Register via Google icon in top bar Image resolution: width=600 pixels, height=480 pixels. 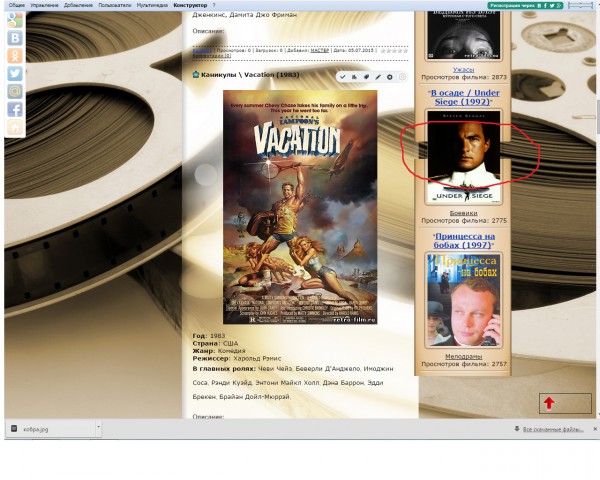coord(559,5)
